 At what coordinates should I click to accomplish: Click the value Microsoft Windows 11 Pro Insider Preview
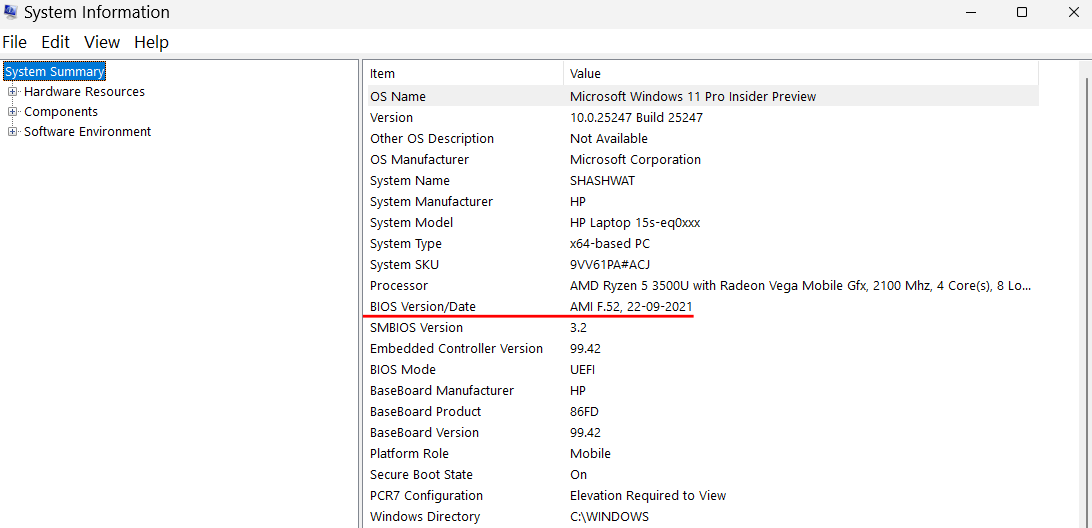(693, 96)
